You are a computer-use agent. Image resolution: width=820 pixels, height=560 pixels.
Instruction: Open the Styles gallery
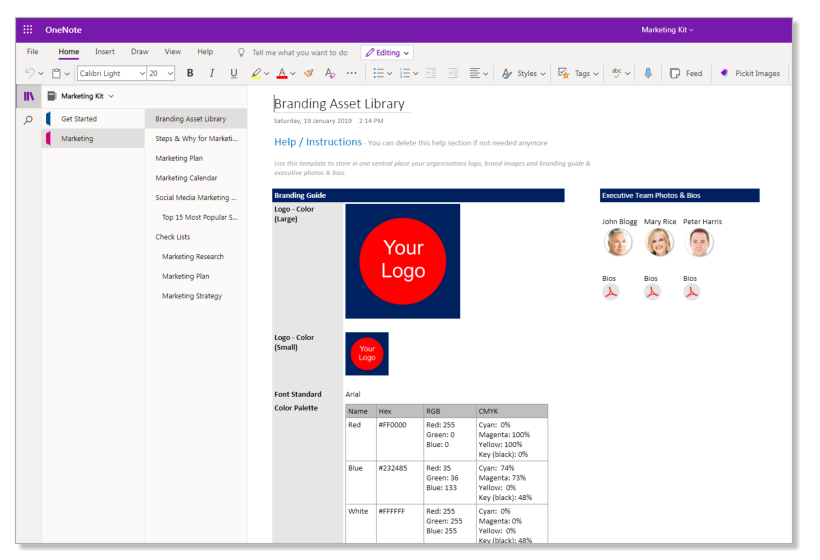(523, 73)
